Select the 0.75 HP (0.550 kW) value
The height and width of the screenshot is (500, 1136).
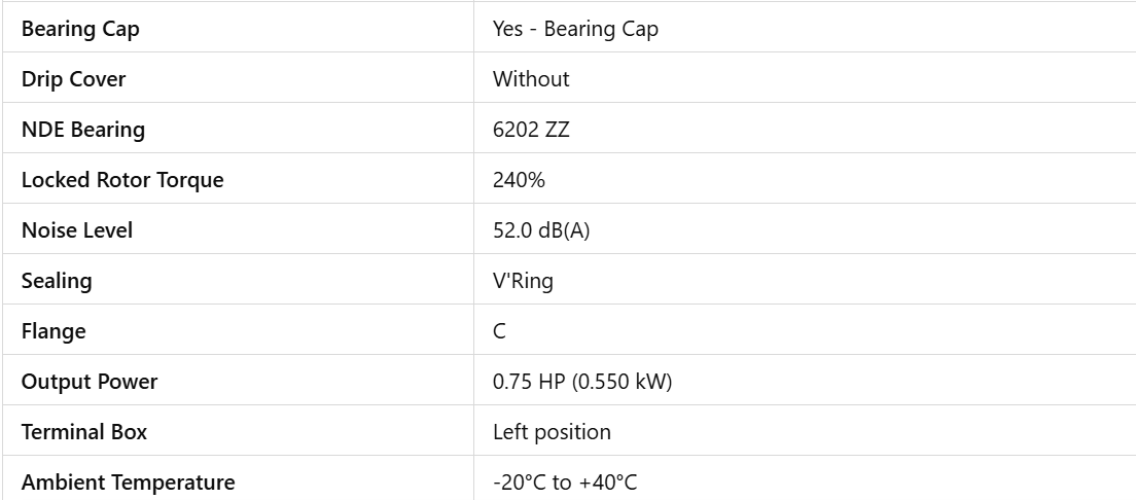click(x=572, y=382)
